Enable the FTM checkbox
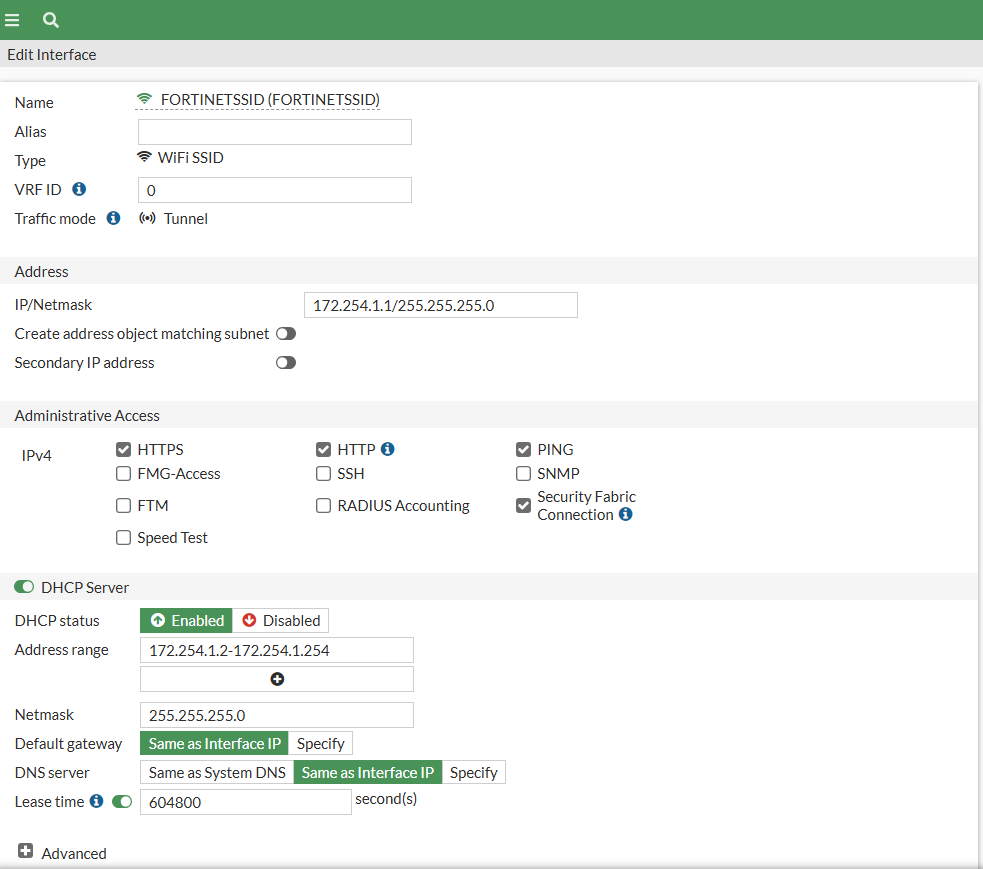The image size is (983, 869). point(124,505)
